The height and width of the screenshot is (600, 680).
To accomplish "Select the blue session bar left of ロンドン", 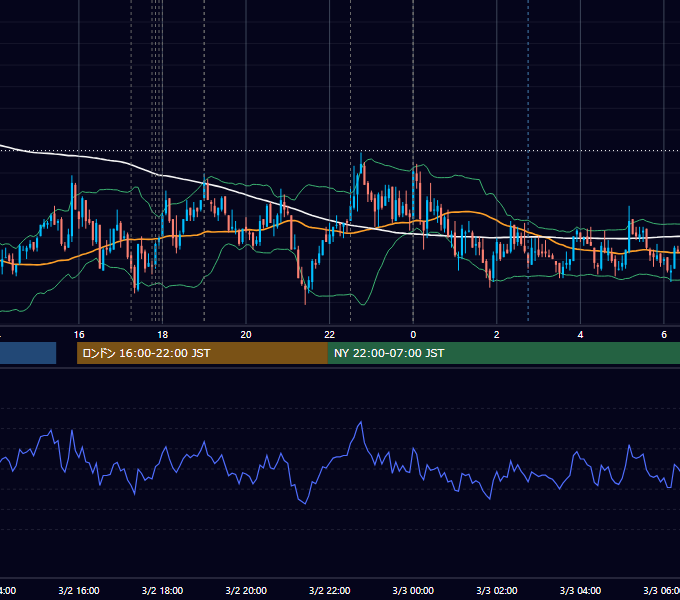I will coord(28,353).
